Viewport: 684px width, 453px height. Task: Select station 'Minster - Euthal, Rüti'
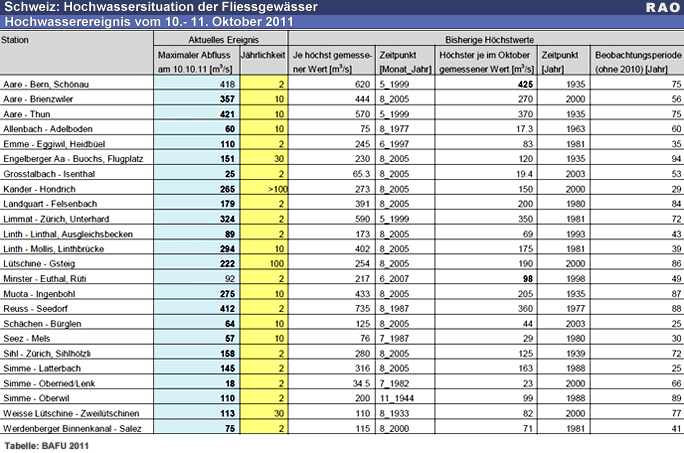pos(45,279)
